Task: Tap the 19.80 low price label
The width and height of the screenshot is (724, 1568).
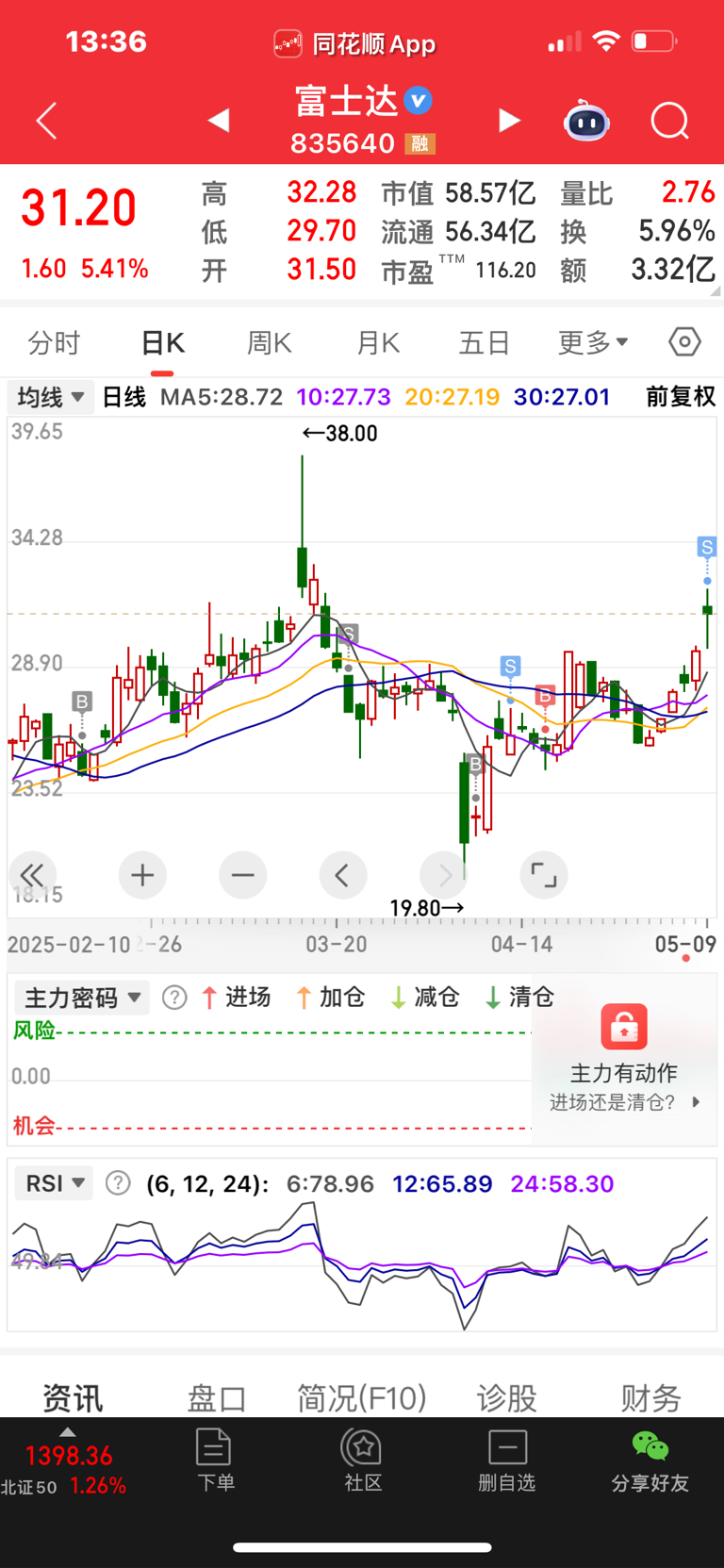Action: pyautogui.click(x=427, y=908)
